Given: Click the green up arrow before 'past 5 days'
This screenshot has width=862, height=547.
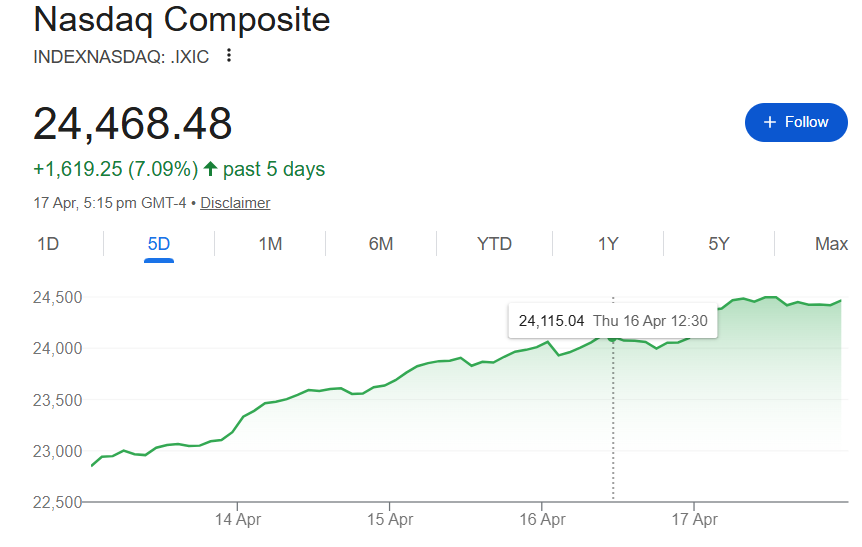Looking at the screenshot, I should [x=210, y=169].
